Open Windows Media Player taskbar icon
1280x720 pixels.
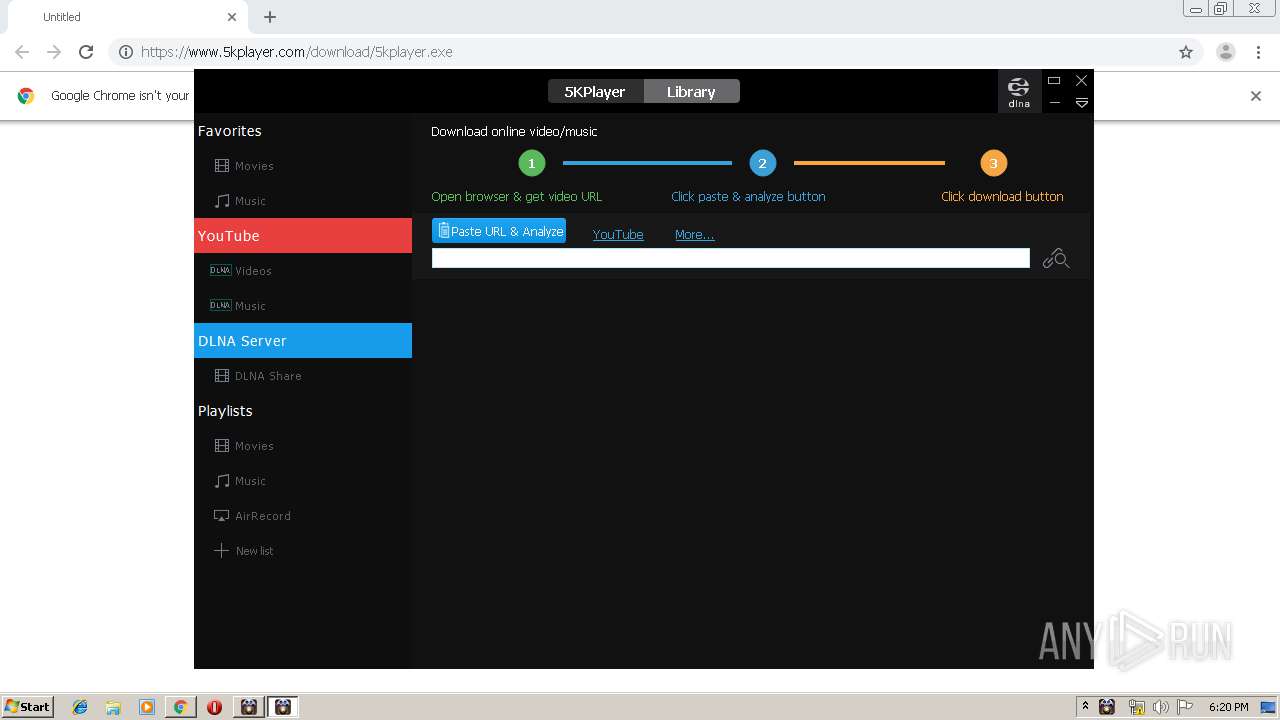[147, 707]
